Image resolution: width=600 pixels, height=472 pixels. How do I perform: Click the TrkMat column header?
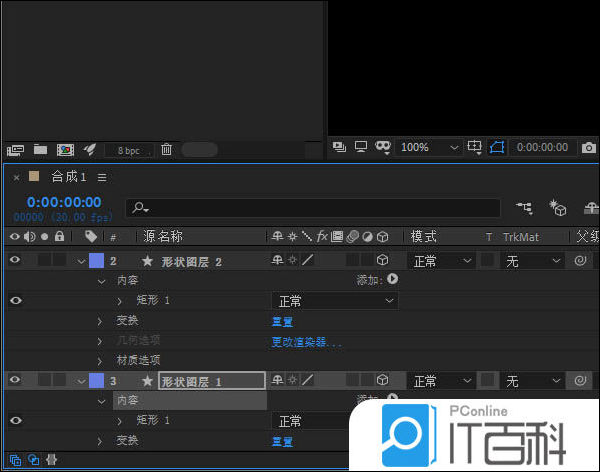pyautogui.click(x=521, y=237)
